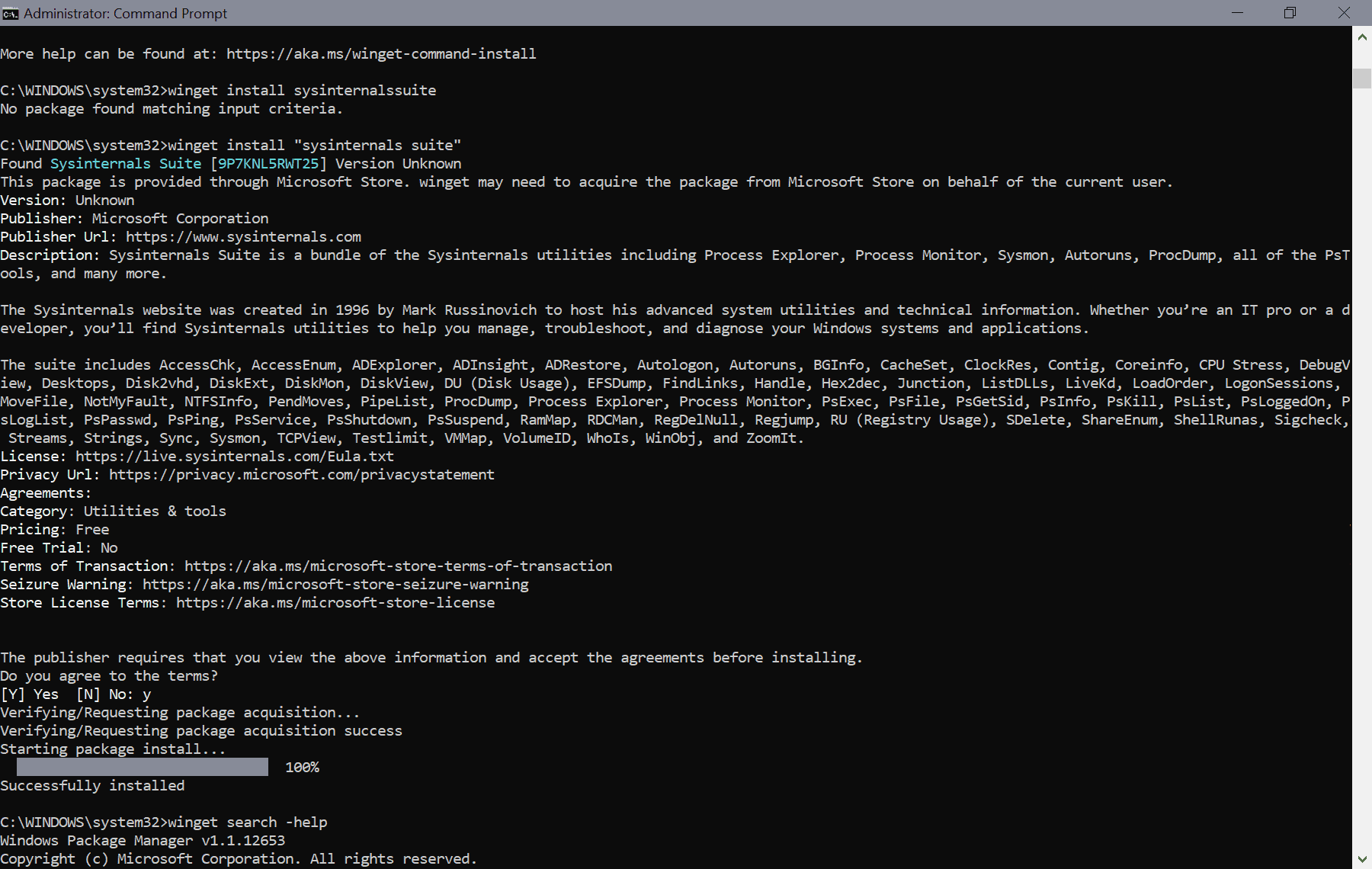Click the 'winget search -help' command text
Image resolution: width=1372 pixels, height=869 pixels.
point(248,823)
